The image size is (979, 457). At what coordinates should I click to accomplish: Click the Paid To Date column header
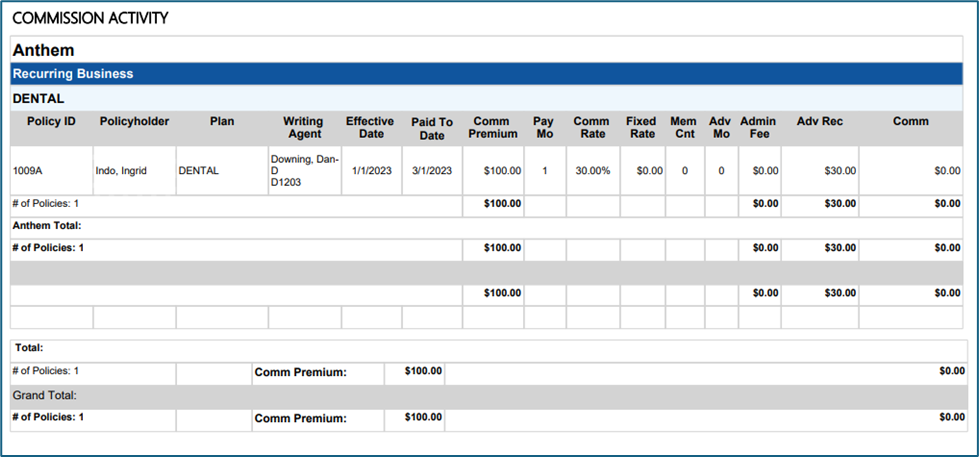coord(431,128)
